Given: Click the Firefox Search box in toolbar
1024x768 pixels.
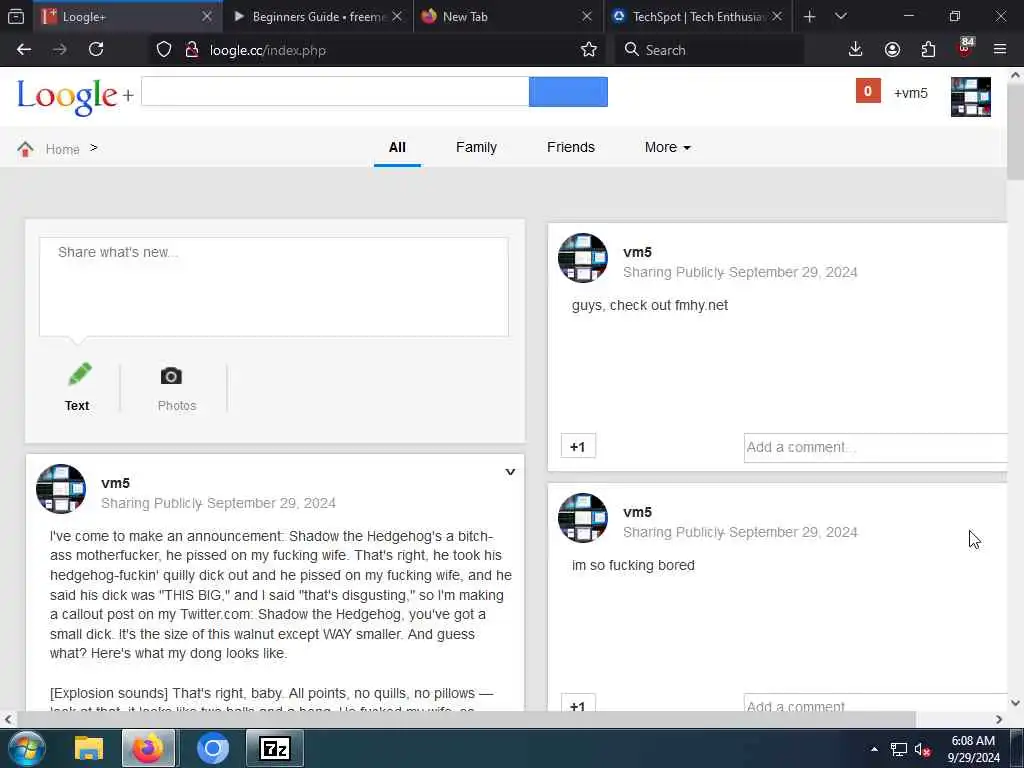Looking at the screenshot, I should [709, 50].
